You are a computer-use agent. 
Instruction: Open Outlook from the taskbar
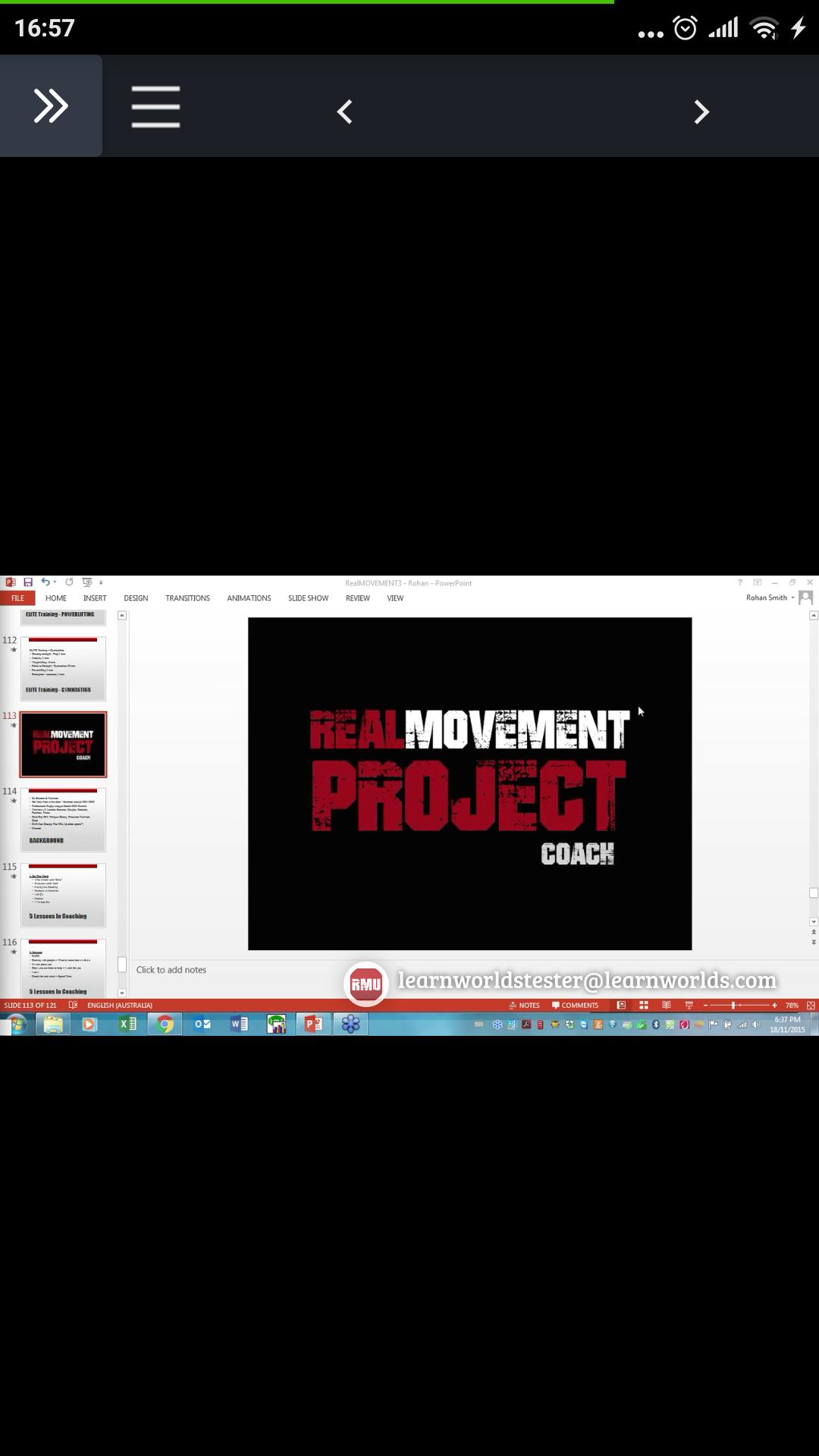pyautogui.click(x=202, y=1025)
